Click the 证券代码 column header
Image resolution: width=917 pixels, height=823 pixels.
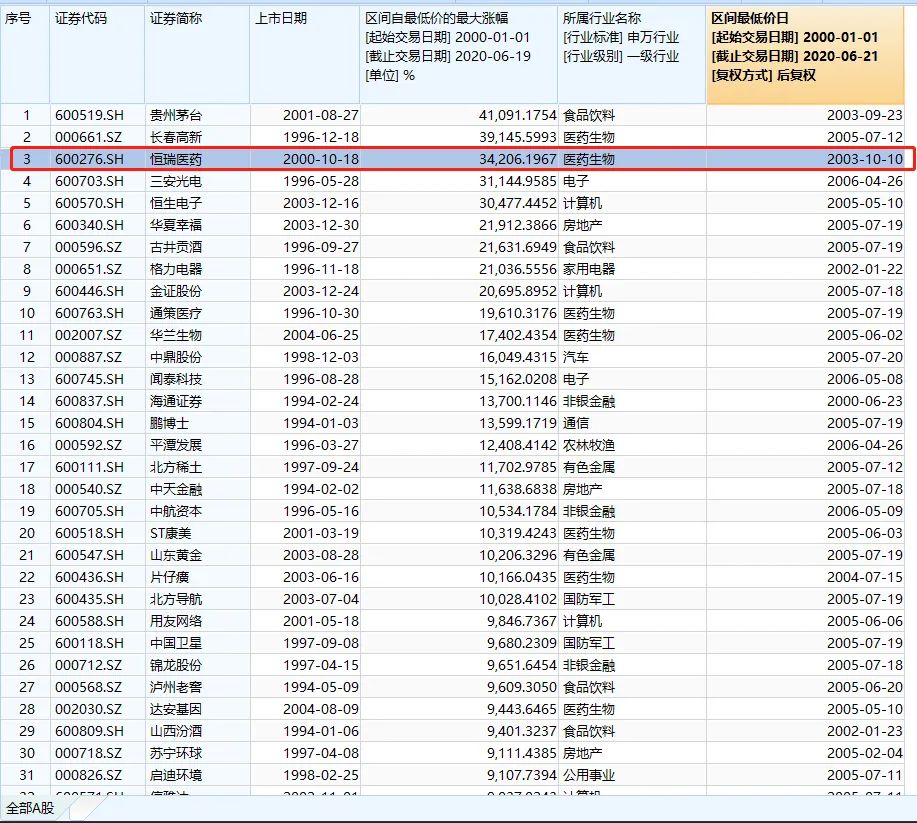[81, 18]
